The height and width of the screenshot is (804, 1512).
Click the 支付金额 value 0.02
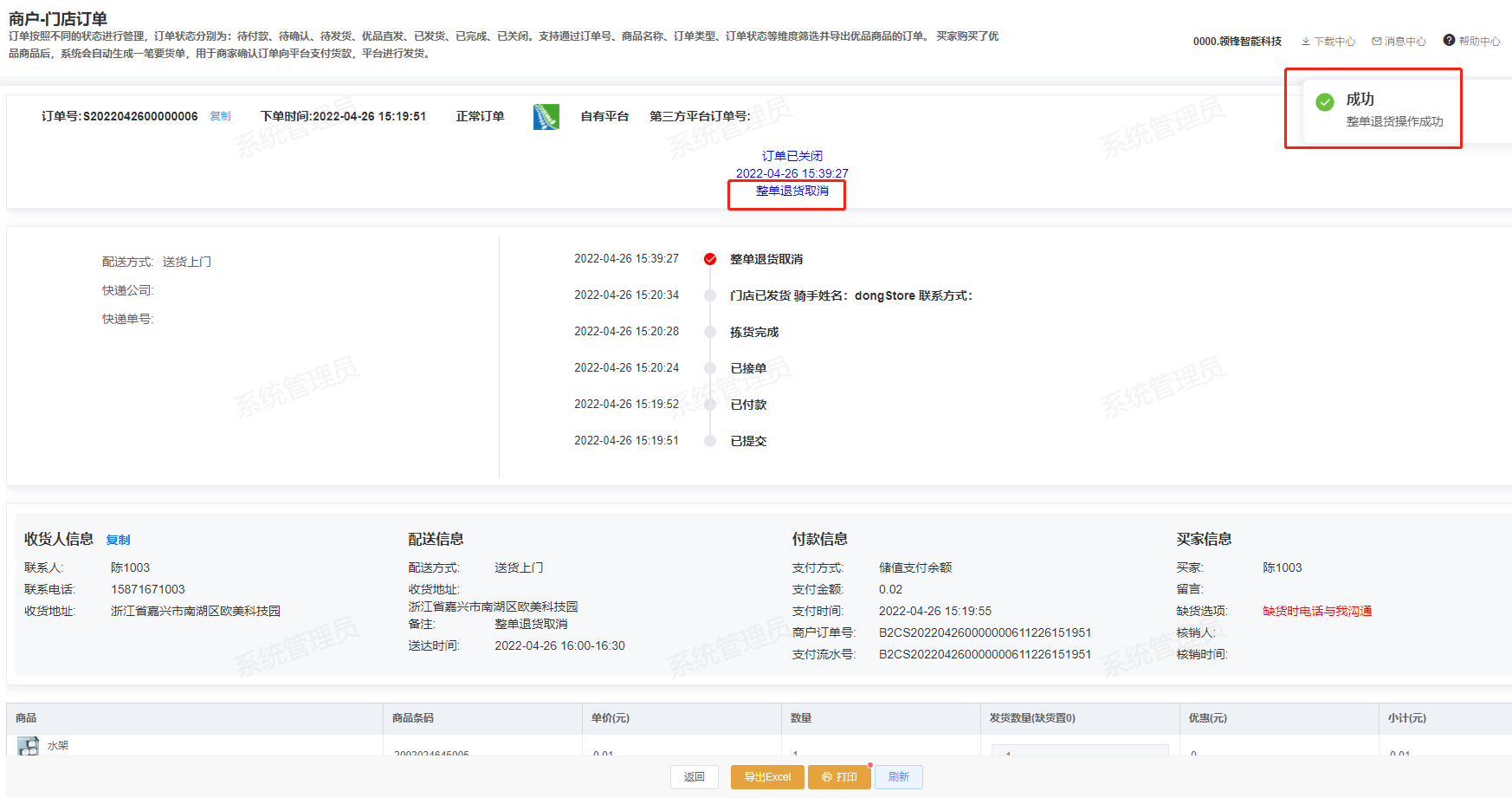click(x=891, y=589)
